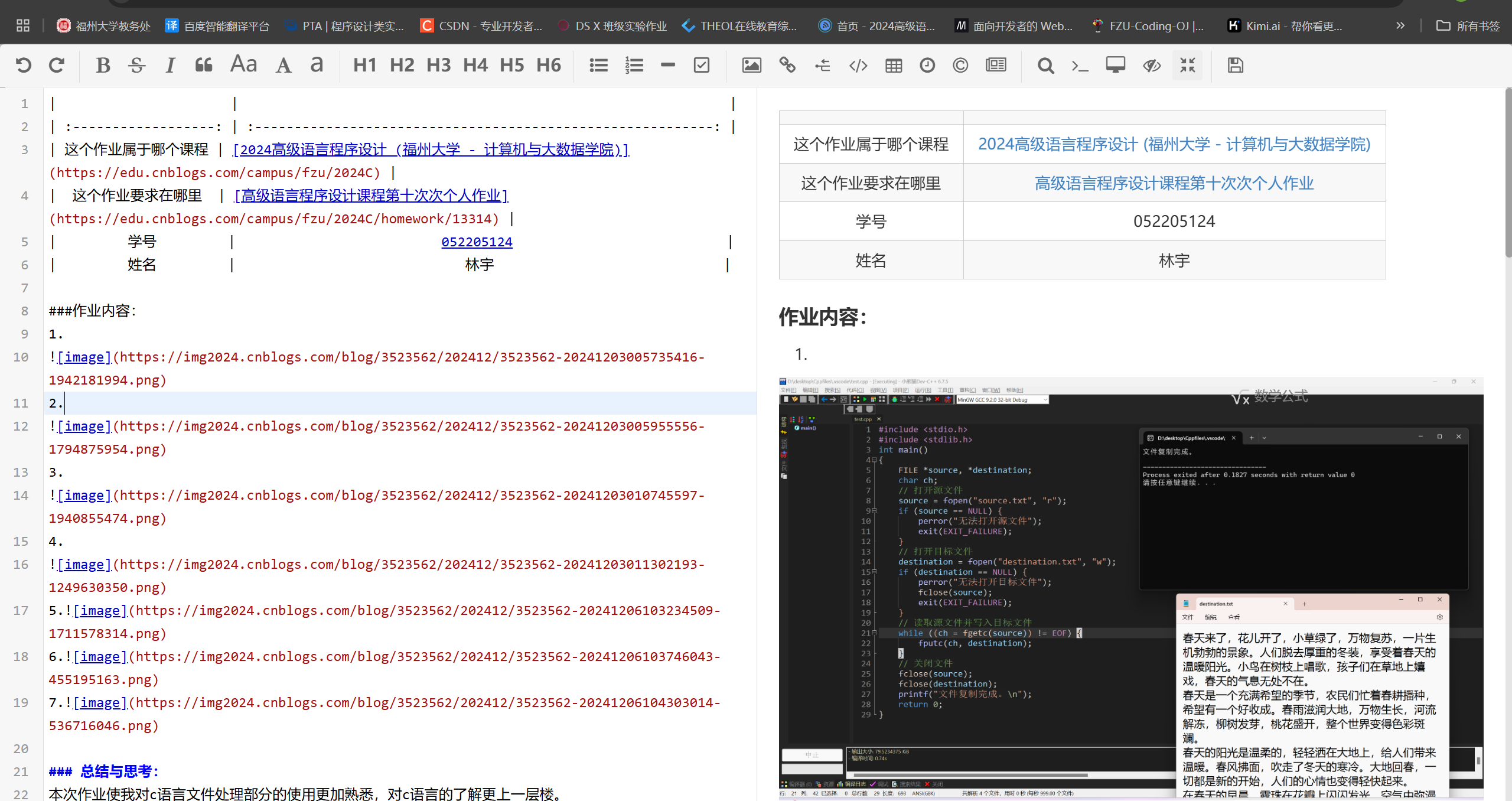
Task: Open the PTA bookmark
Action: tap(344, 26)
